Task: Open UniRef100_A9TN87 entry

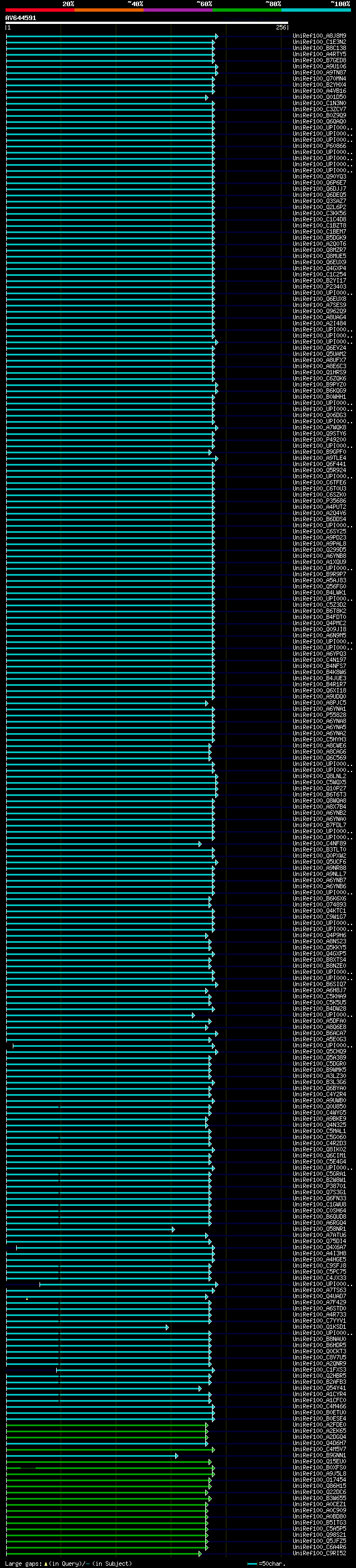Action: [319, 72]
